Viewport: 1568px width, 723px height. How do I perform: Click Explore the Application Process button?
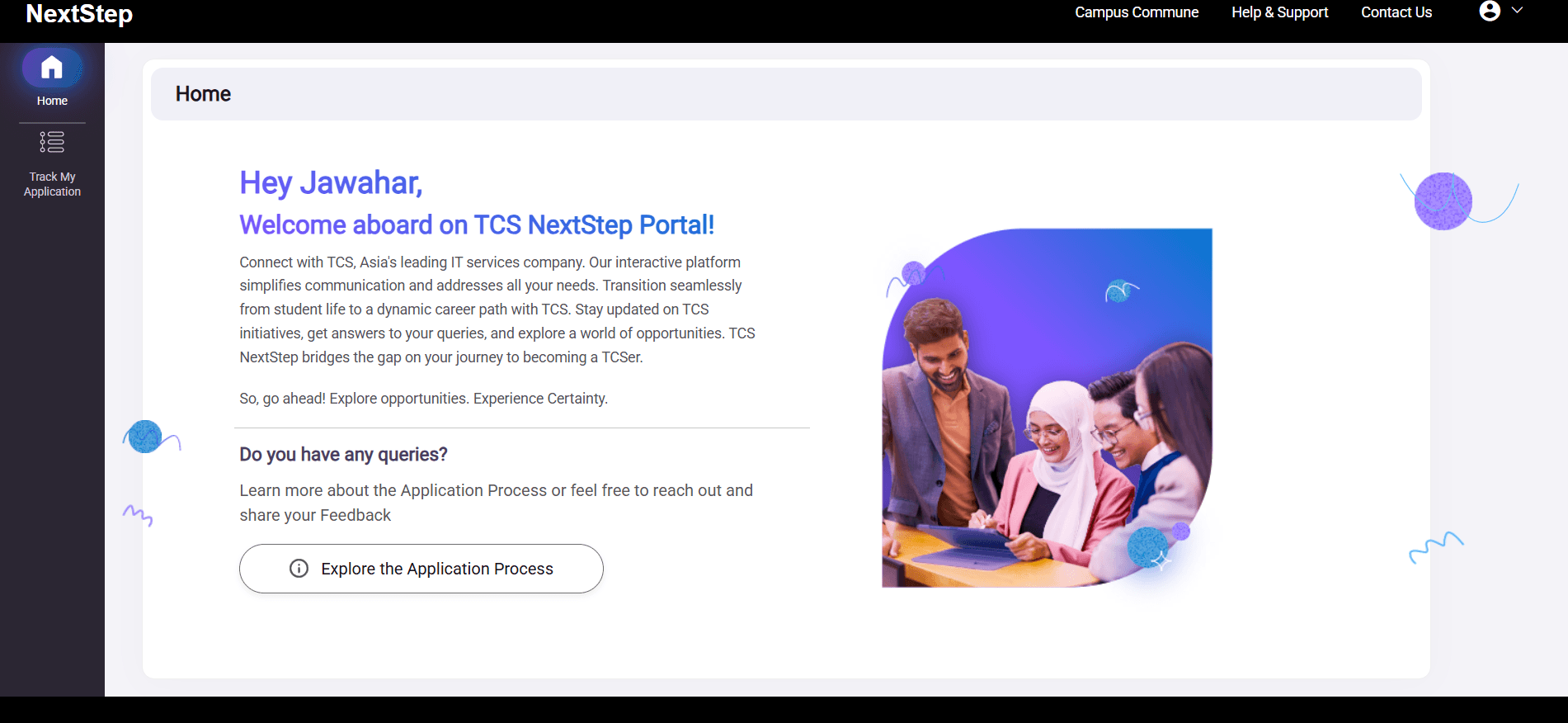(x=421, y=569)
